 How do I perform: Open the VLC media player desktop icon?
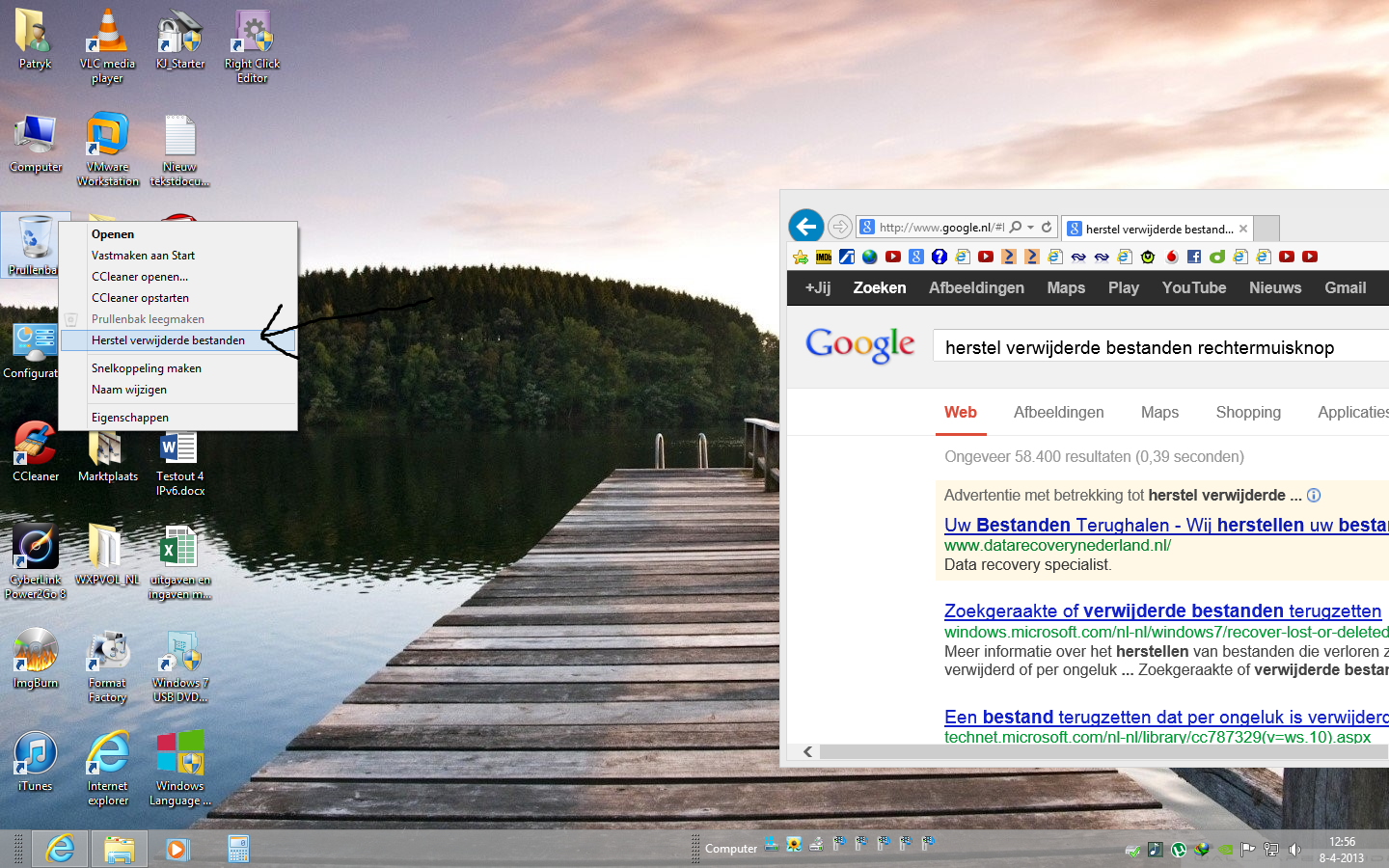[107, 46]
